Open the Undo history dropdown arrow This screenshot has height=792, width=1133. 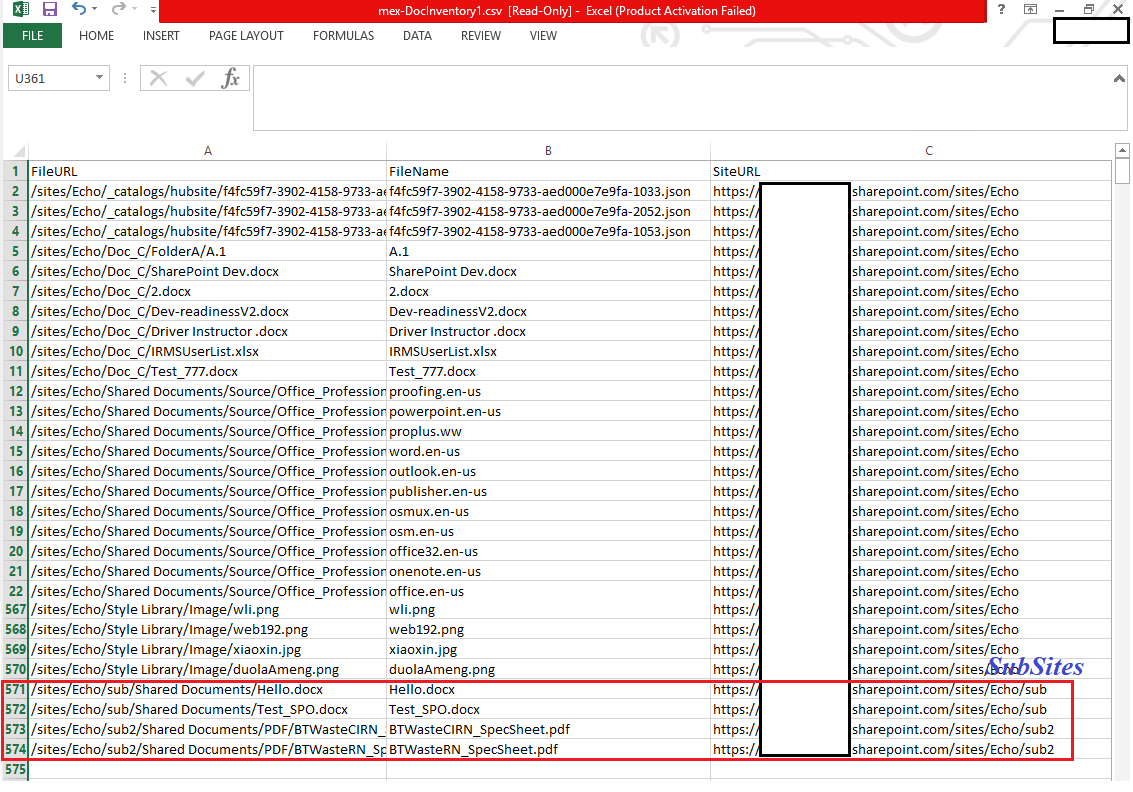click(95, 9)
